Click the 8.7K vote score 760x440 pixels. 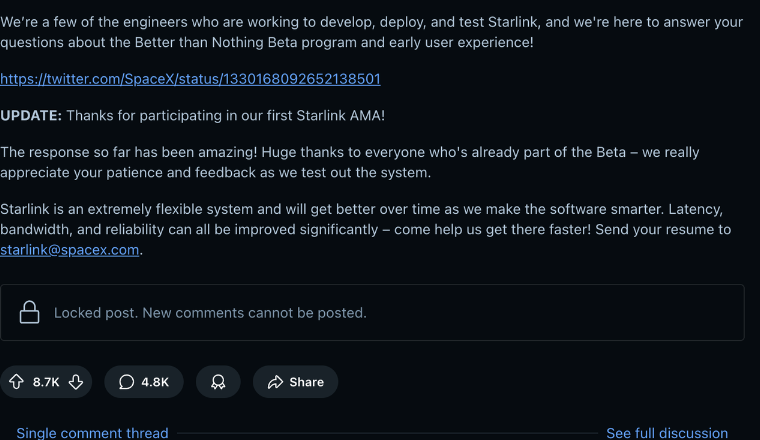point(46,382)
